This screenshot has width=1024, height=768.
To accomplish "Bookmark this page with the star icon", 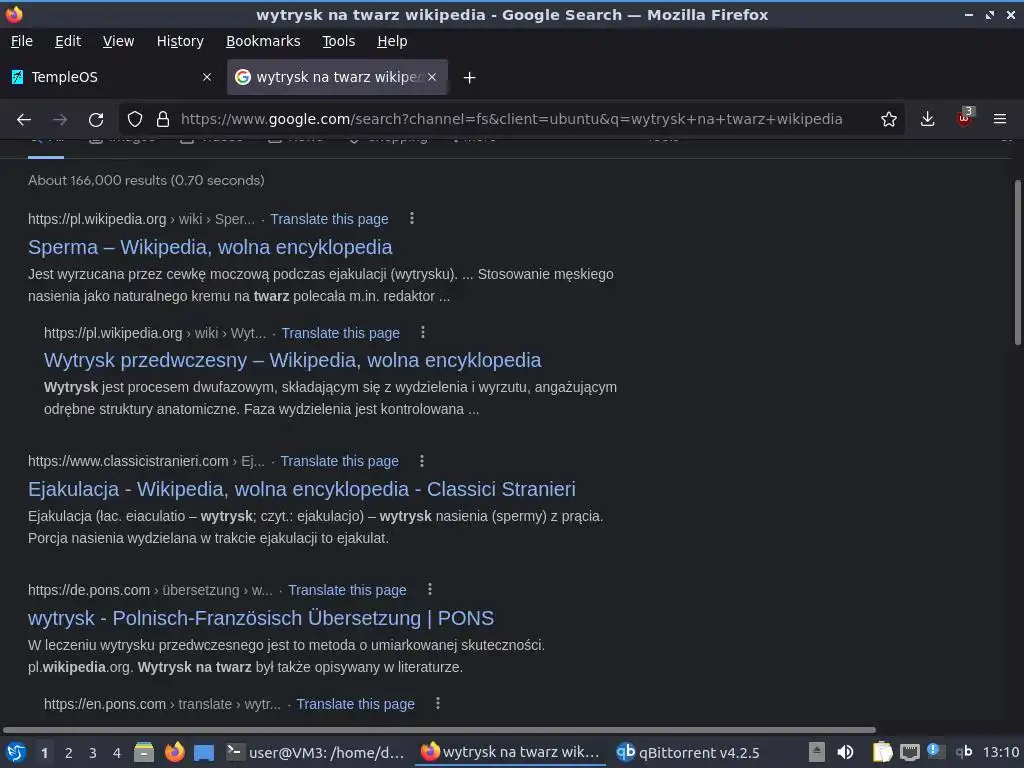I will (888, 120).
